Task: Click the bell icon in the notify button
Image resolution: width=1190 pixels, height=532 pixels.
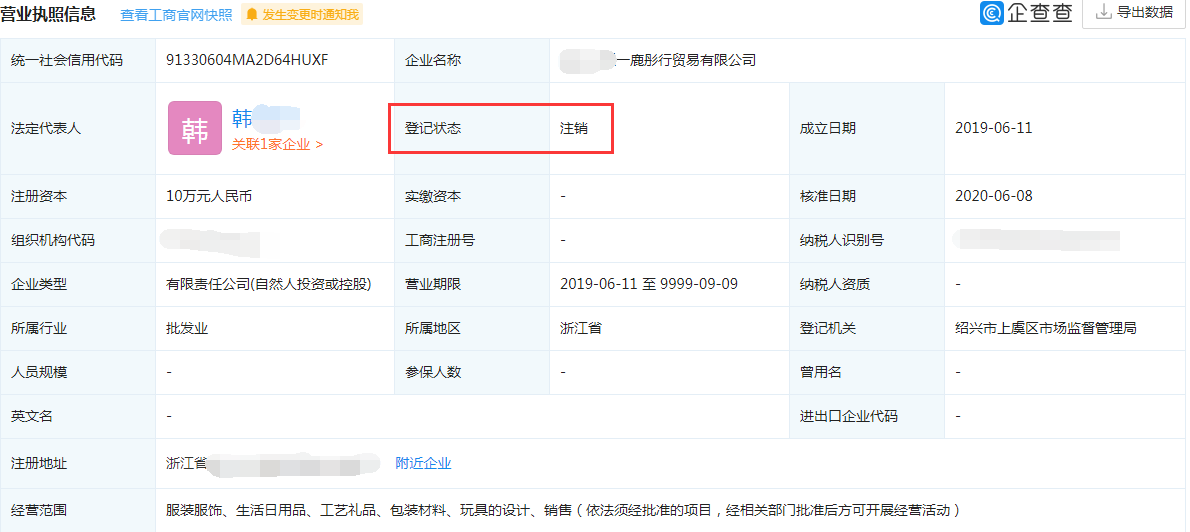Action: tap(252, 14)
